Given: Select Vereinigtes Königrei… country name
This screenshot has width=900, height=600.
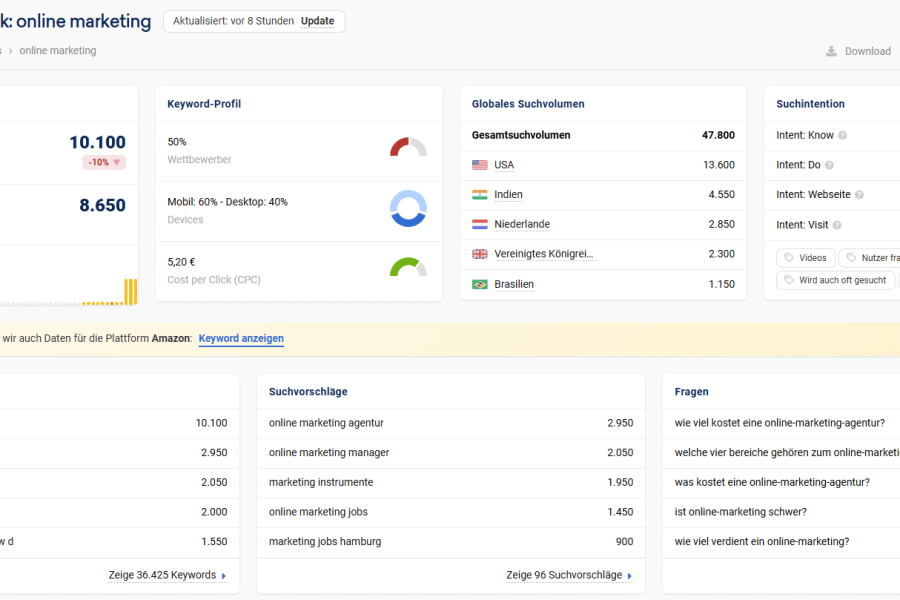Looking at the screenshot, I should coord(544,254).
